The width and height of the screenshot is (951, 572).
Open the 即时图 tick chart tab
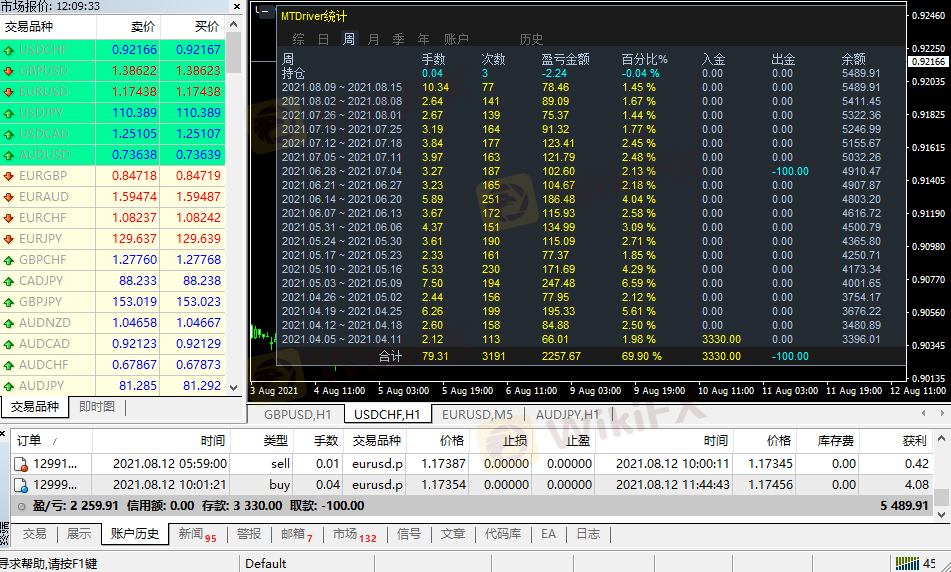(x=97, y=407)
